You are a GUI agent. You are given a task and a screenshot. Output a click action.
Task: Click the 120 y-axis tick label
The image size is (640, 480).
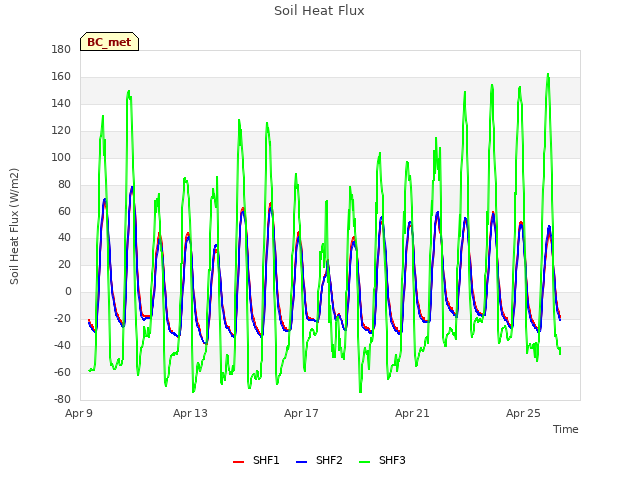pyautogui.click(x=61, y=130)
